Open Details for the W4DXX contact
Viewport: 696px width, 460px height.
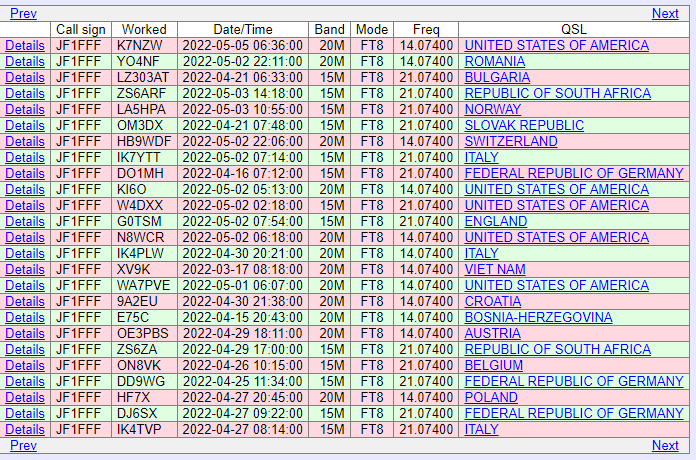click(25, 205)
